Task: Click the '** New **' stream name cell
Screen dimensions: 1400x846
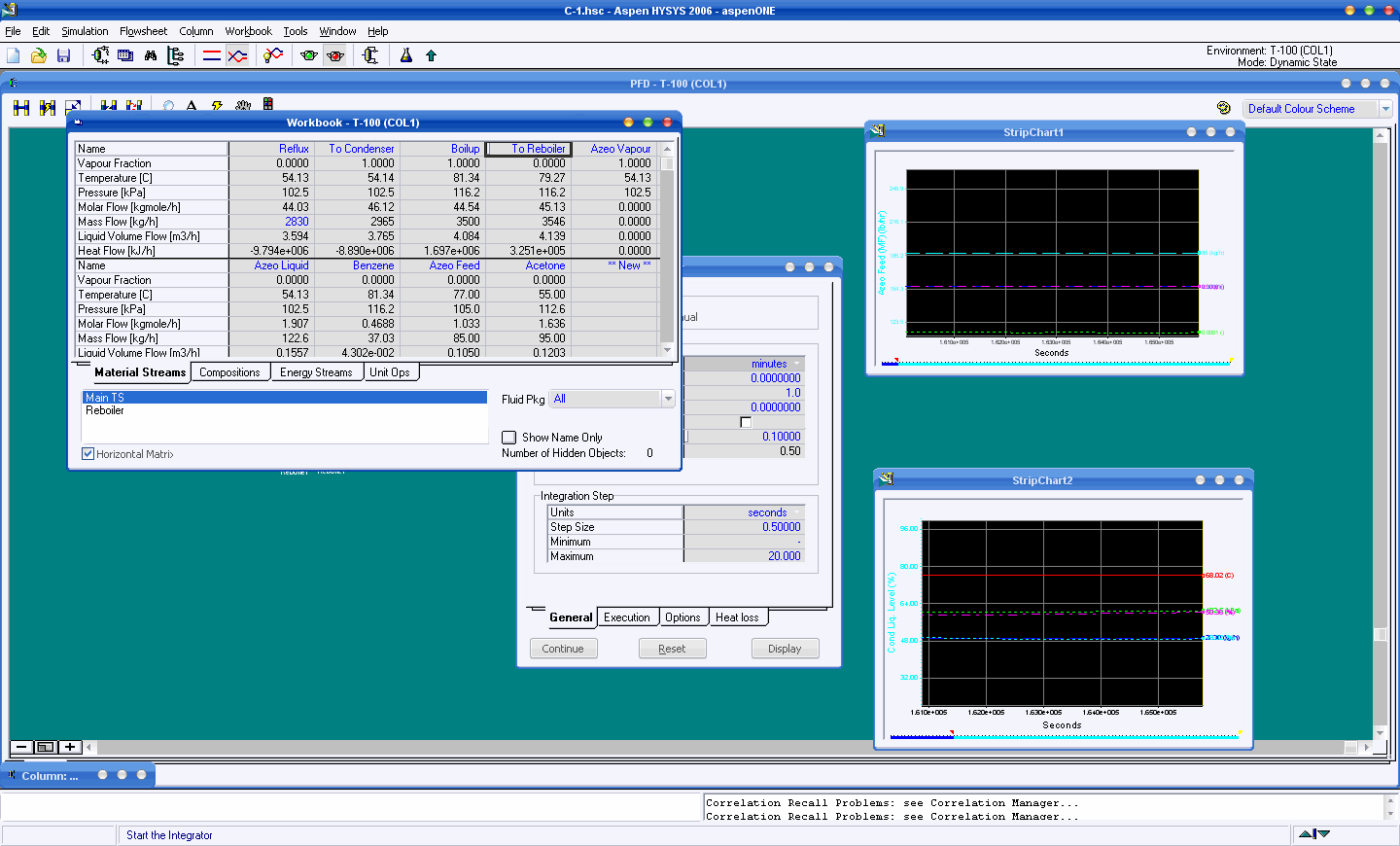Action: (615, 265)
